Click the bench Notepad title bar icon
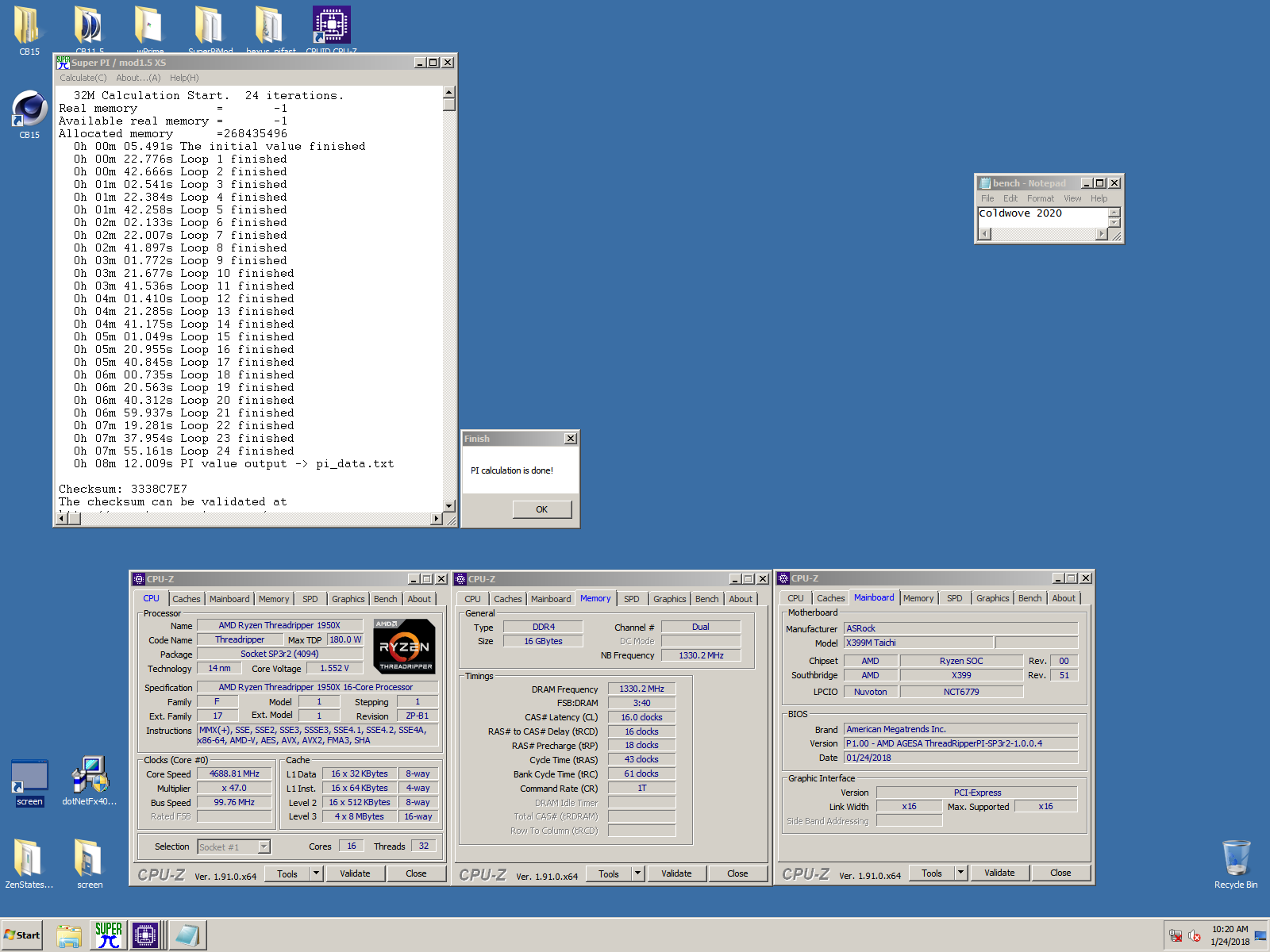Screen dimensions: 1270x952 coord(984,183)
